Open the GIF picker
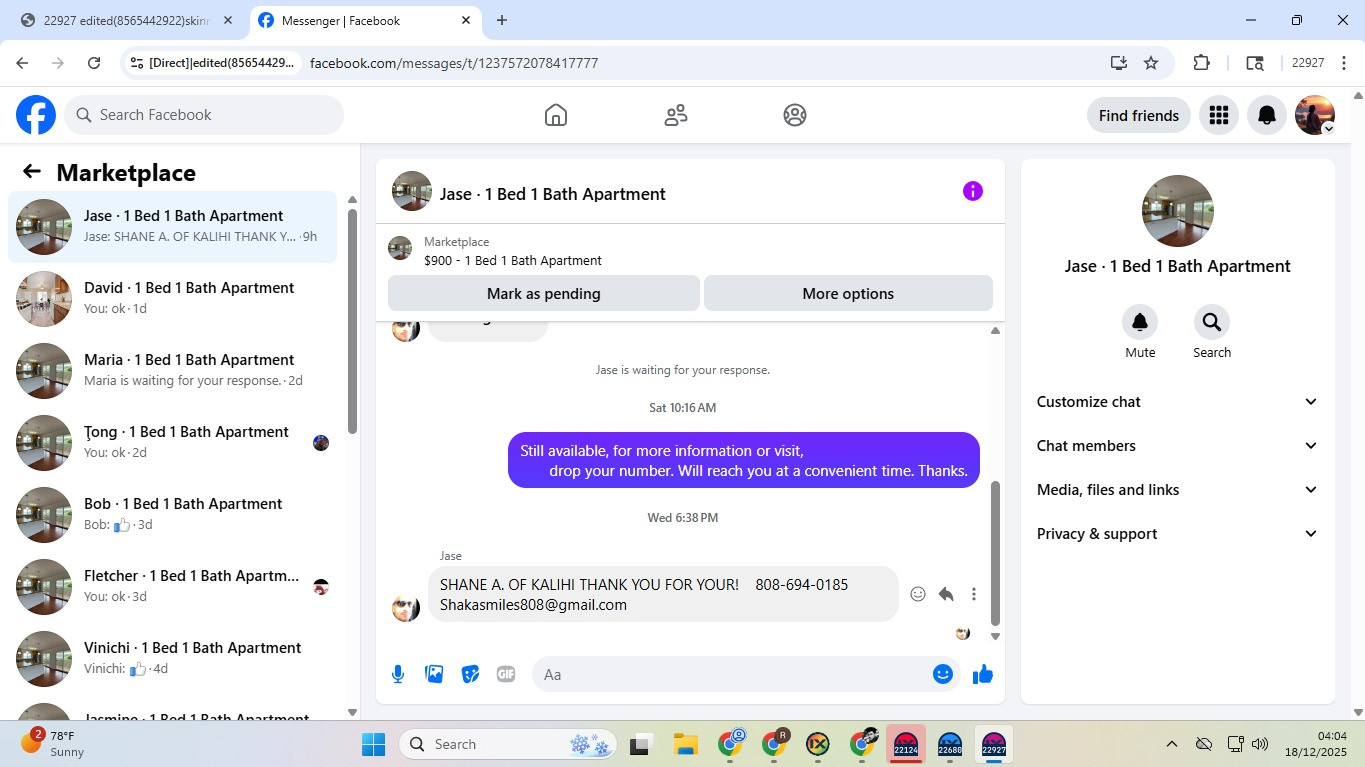 tap(506, 674)
